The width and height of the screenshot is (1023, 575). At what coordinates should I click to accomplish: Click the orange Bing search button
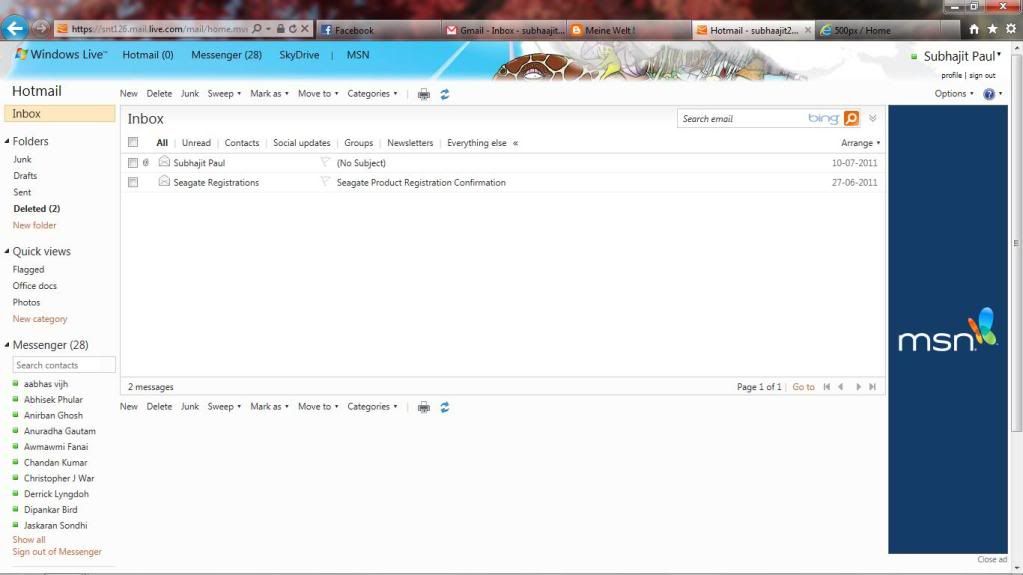coord(851,119)
